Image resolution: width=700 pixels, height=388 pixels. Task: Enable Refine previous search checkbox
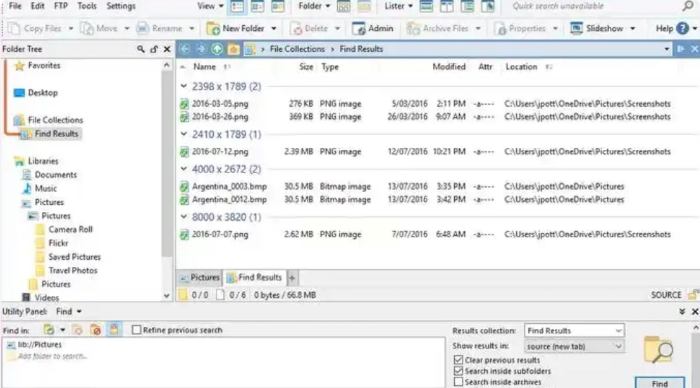click(x=137, y=330)
